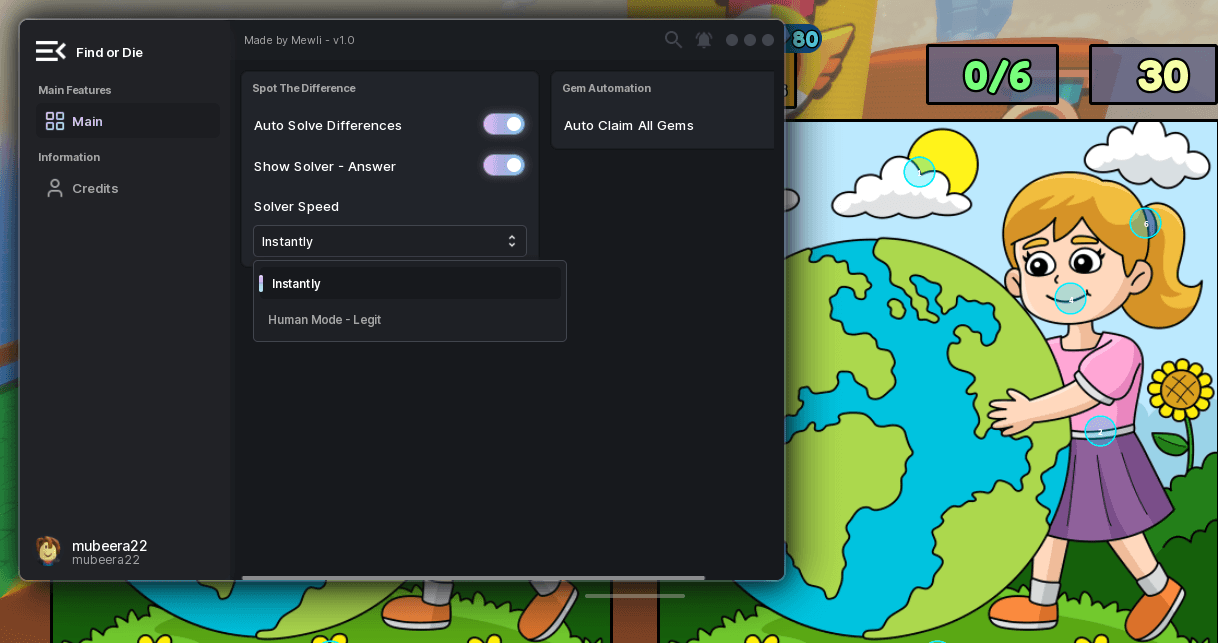Click the Main Features sidebar heading

(x=75, y=90)
